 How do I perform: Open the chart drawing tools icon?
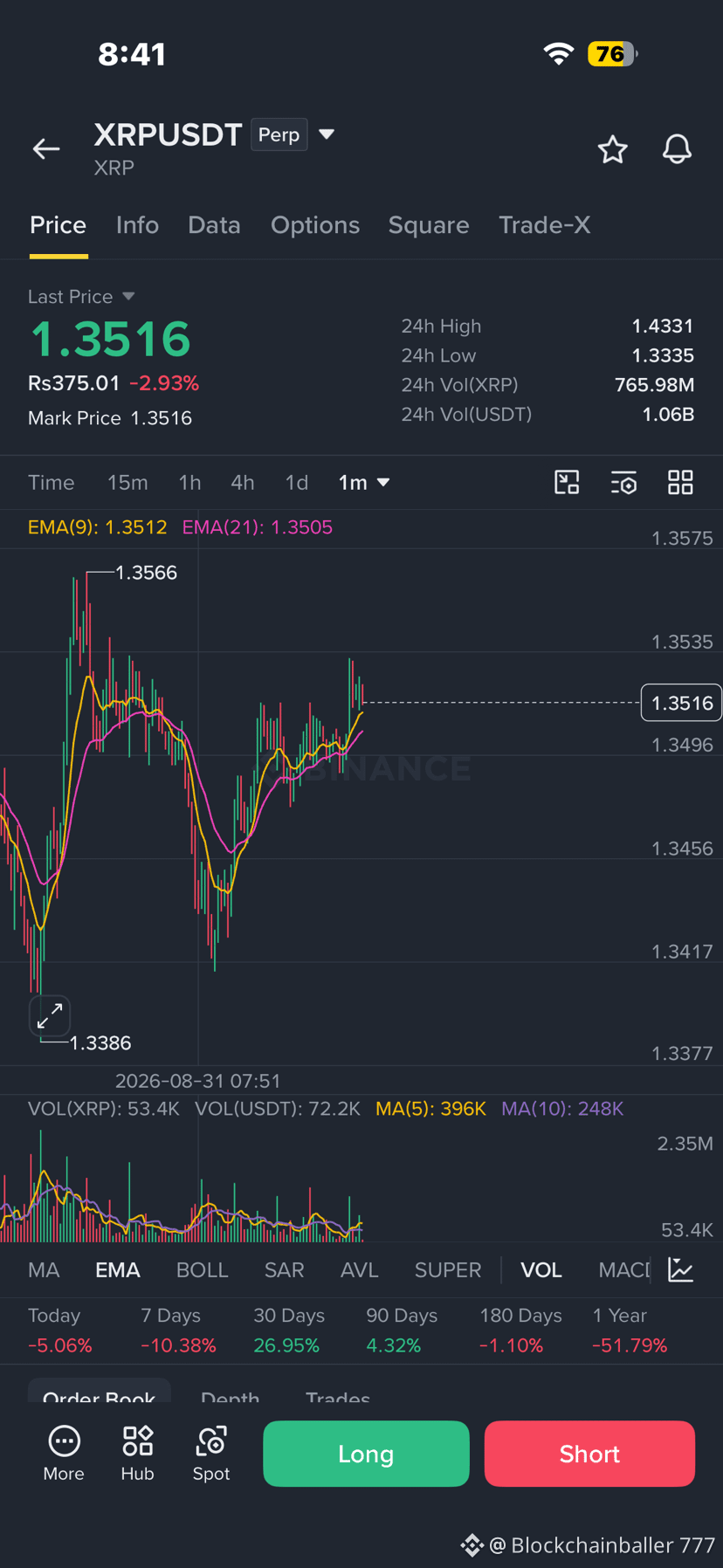pyautogui.click(x=567, y=482)
